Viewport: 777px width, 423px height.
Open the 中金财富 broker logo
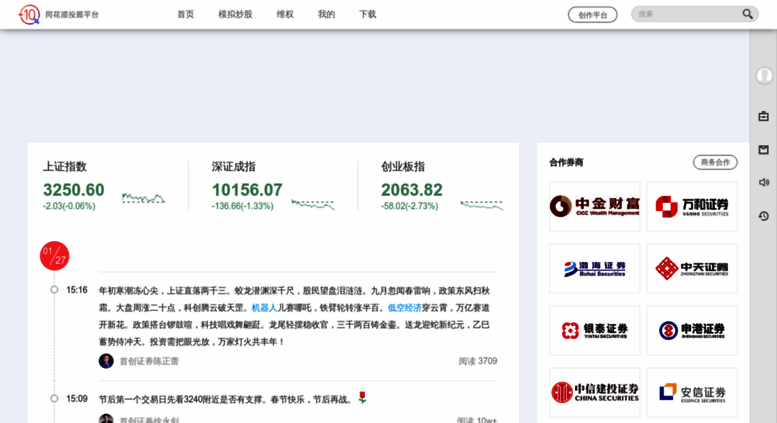click(595, 207)
